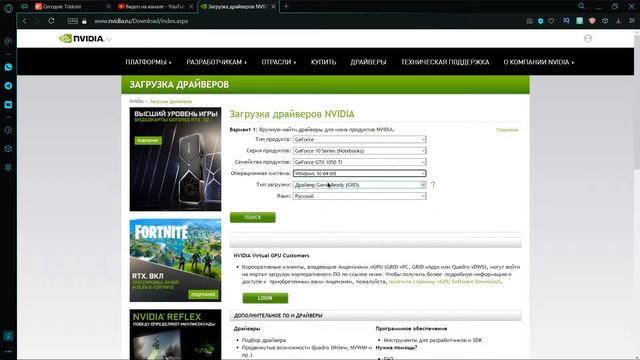Click the NVIDIA breadcrumb link
This screenshot has height=360, width=640.
coord(136,101)
